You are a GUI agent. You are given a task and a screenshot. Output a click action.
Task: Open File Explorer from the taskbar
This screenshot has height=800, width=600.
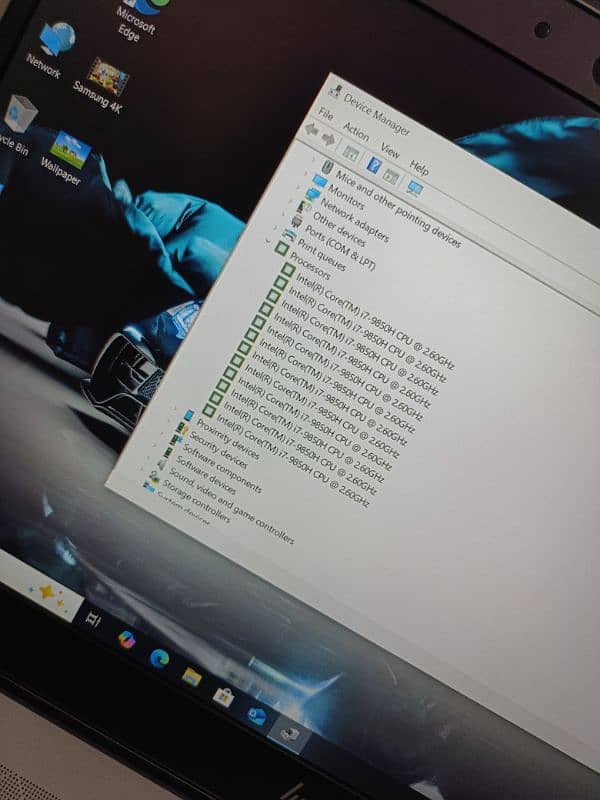point(191,677)
